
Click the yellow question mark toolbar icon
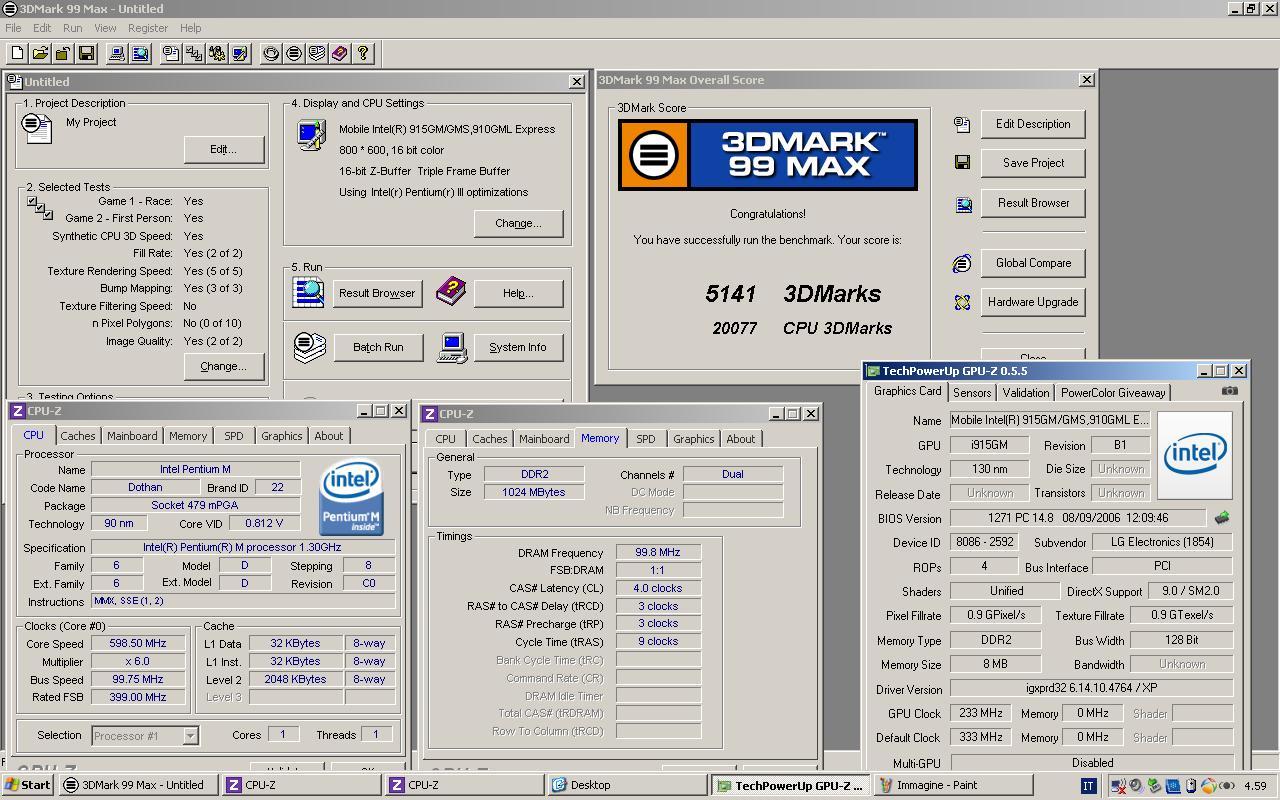click(x=363, y=53)
